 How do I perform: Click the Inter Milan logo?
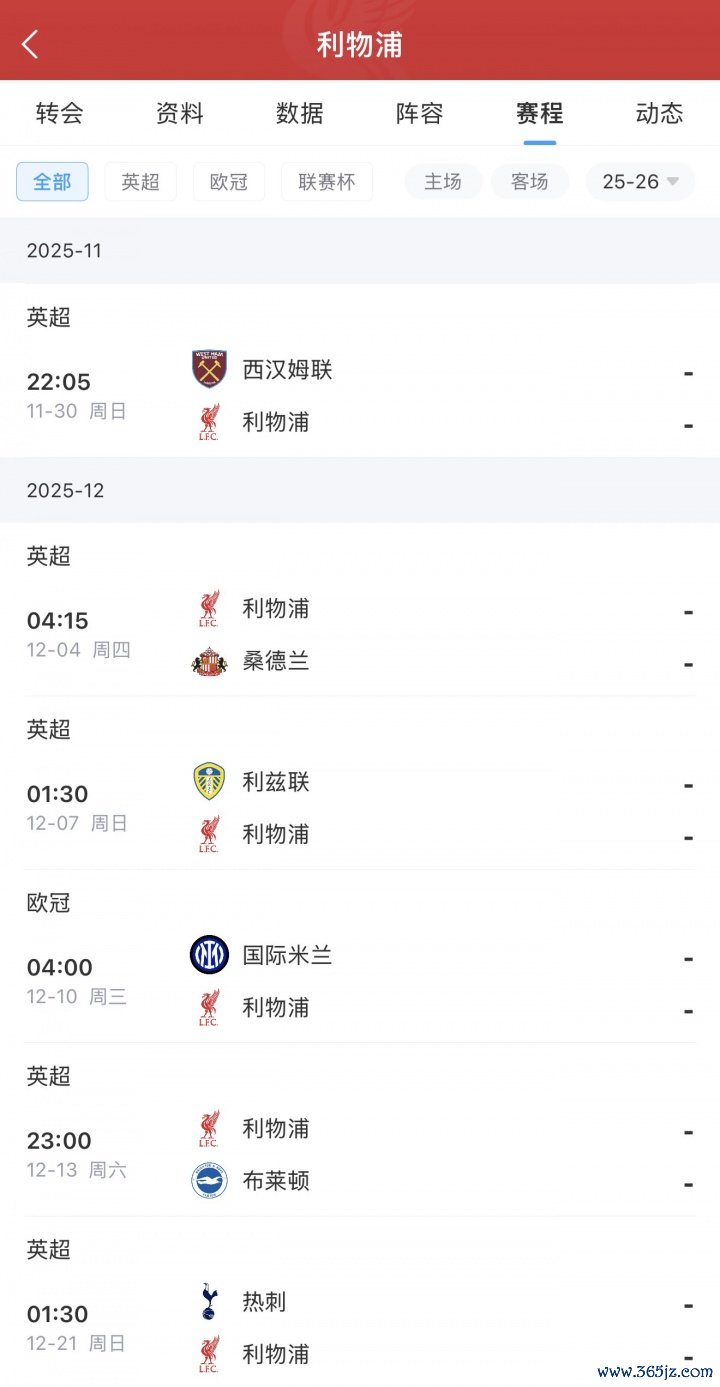point(209,955)
